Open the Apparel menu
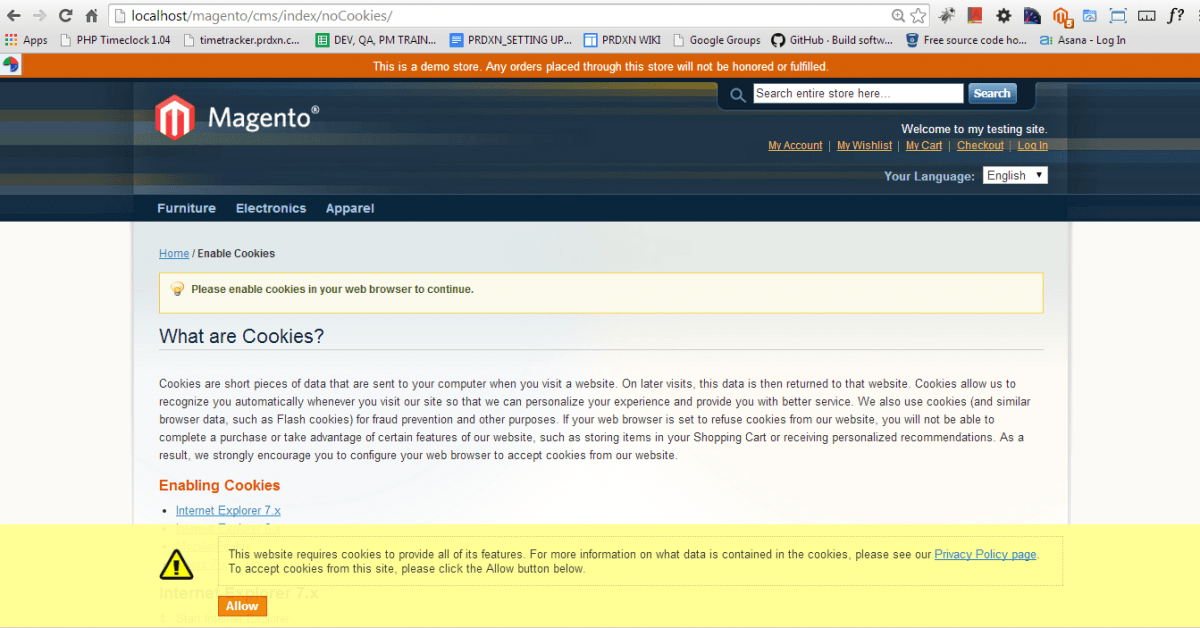 pyautogui.click(x=350, y=208)
